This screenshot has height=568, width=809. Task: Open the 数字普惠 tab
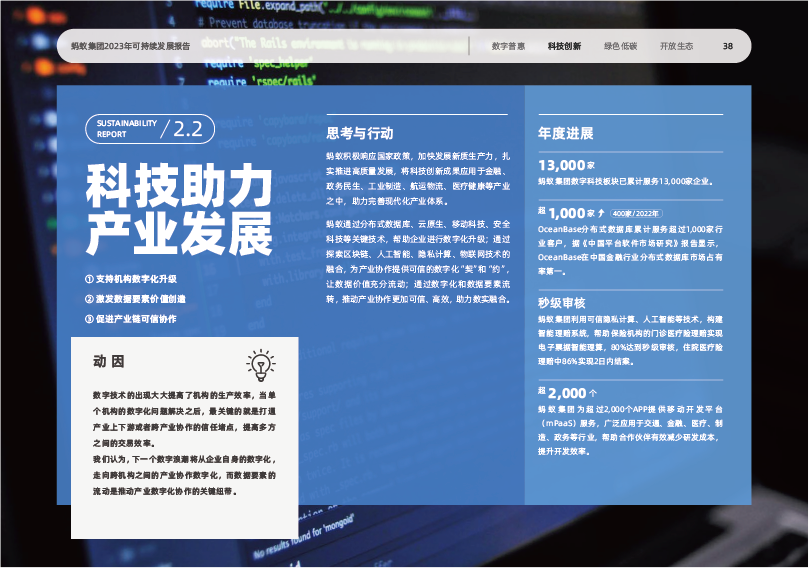point(508,47)
